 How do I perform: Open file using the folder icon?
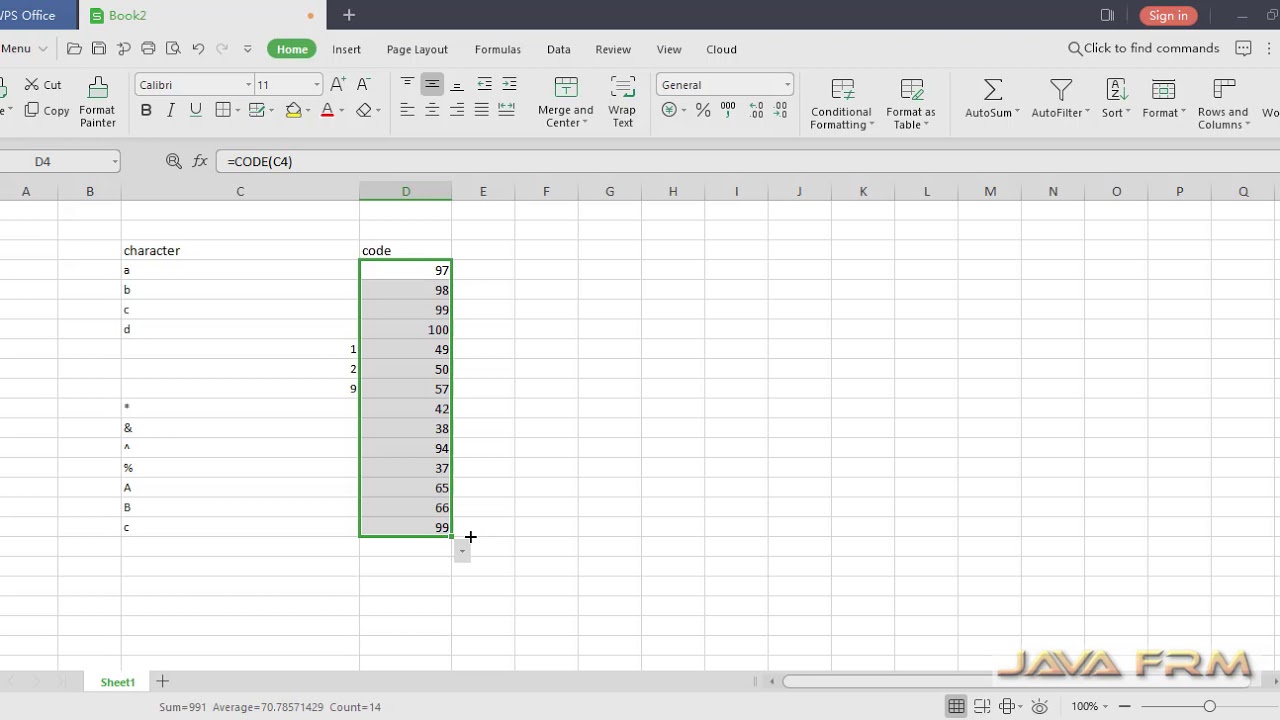coord(74,49)
